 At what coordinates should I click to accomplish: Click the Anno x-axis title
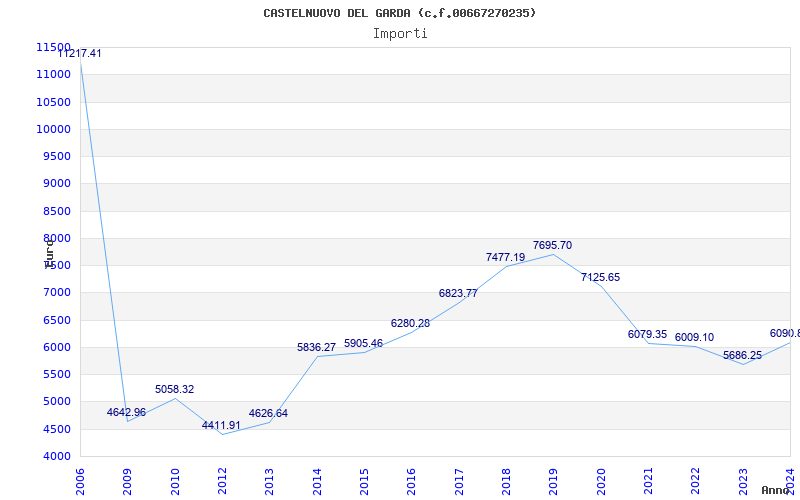776,490
